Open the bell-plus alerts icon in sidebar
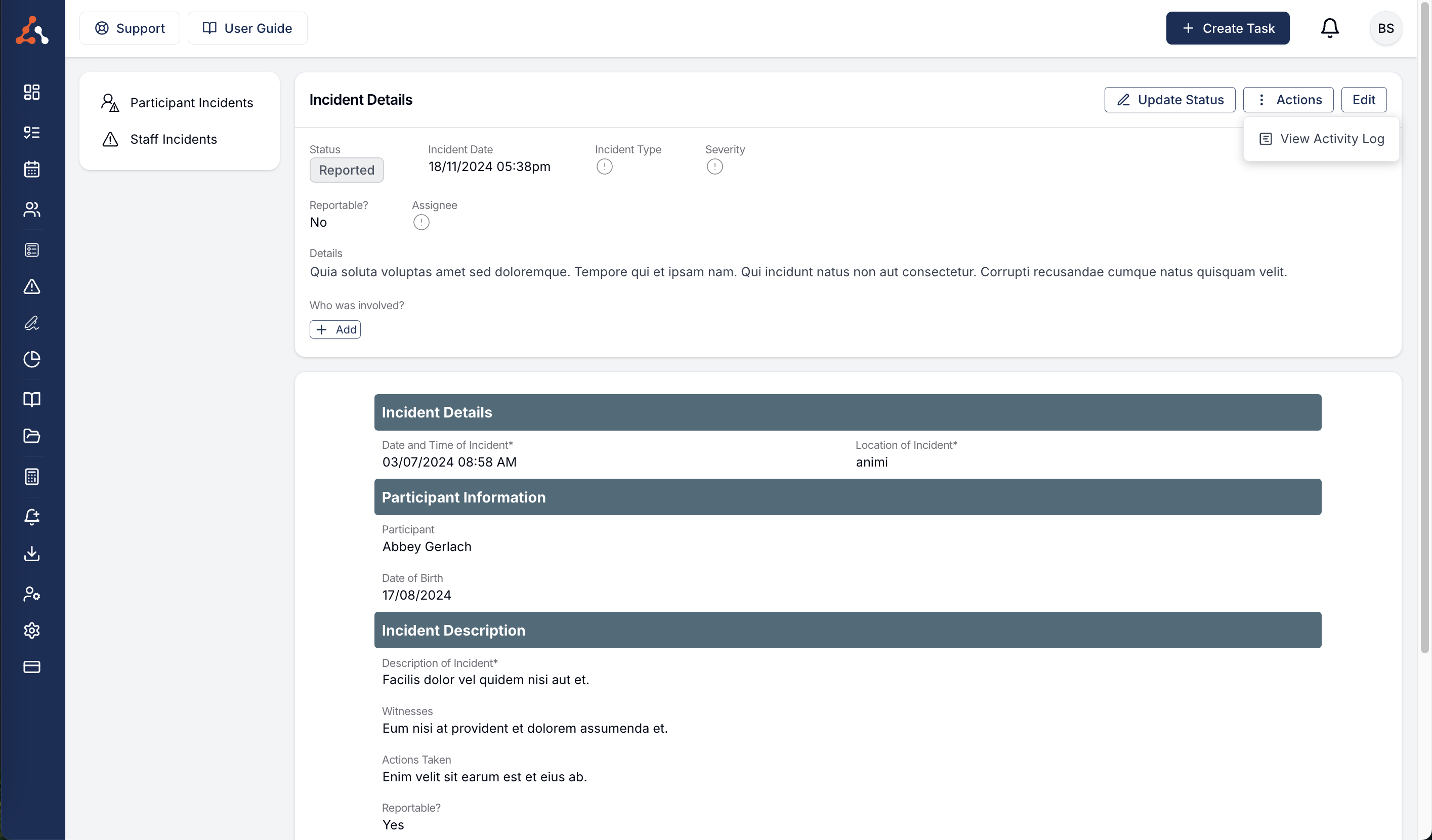 pyautogui.click(x=32, y=517)
